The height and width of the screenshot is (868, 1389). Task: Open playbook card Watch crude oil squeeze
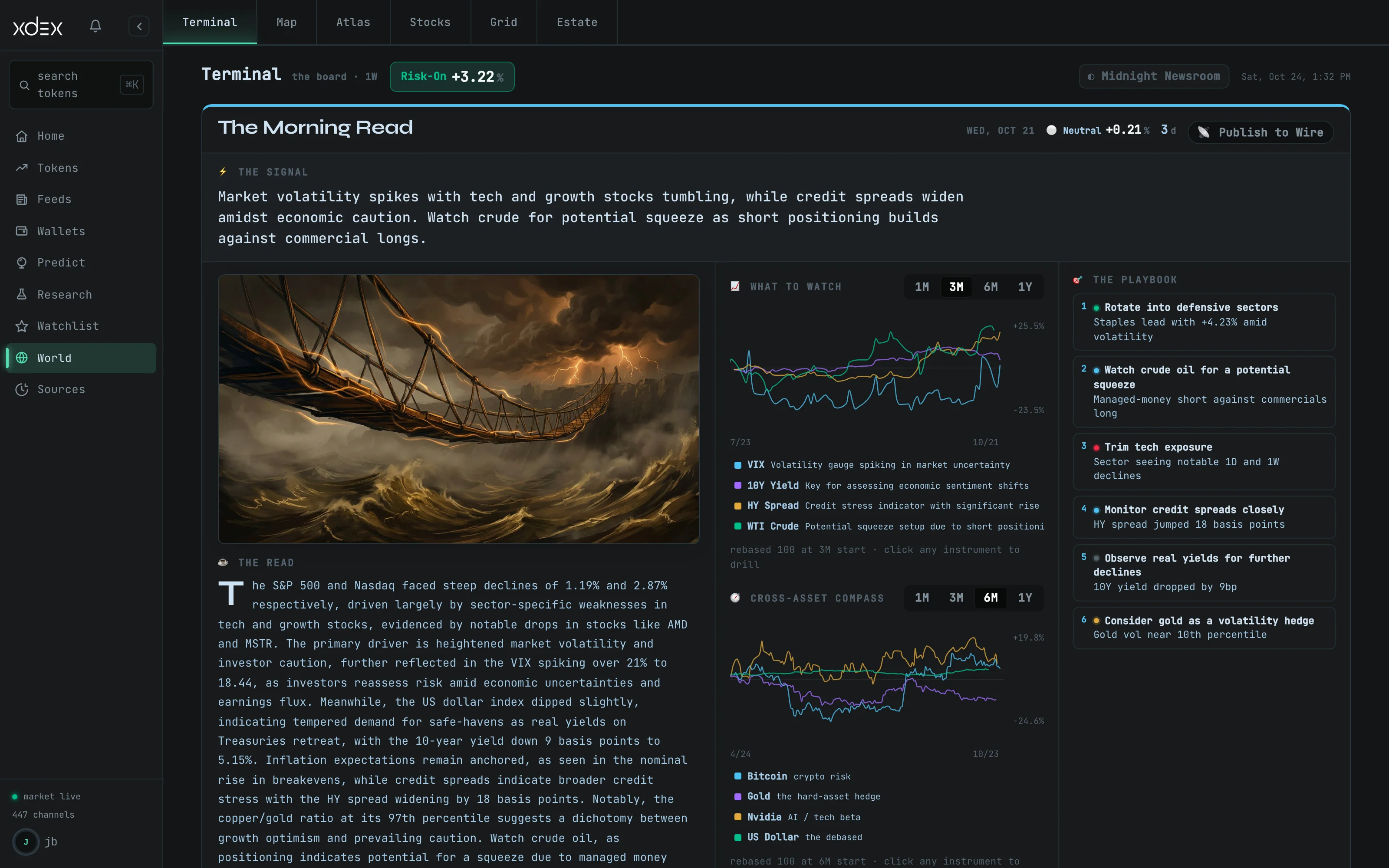coord(1204,391)
